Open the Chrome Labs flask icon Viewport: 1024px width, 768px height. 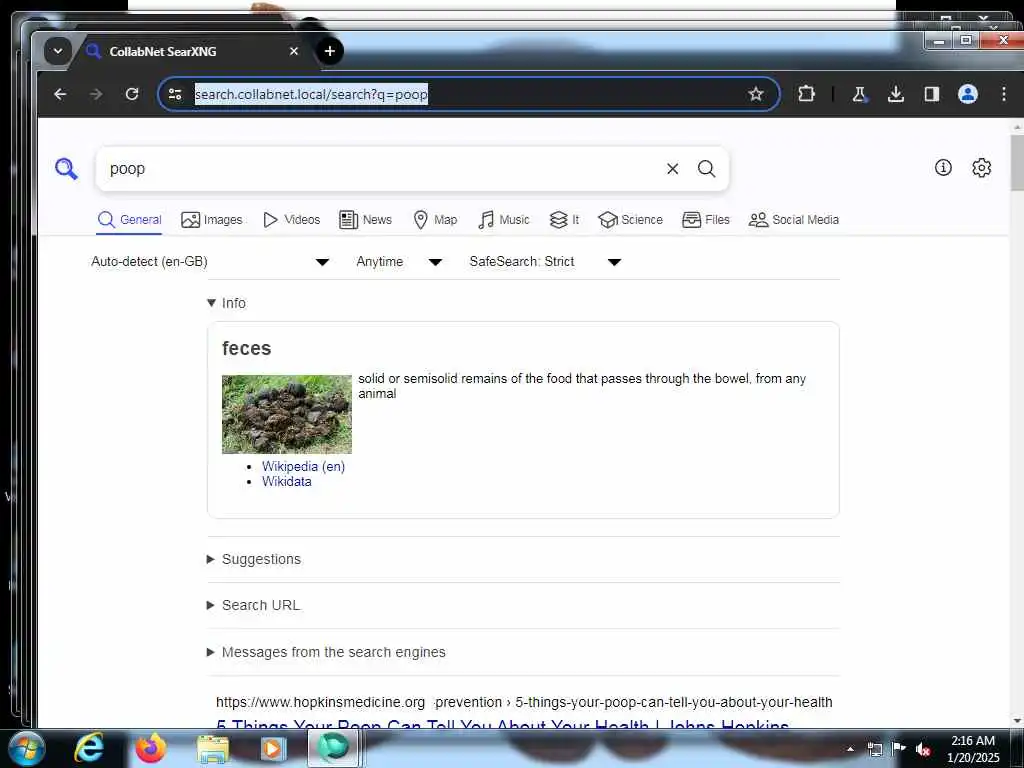tap(859, 94)
